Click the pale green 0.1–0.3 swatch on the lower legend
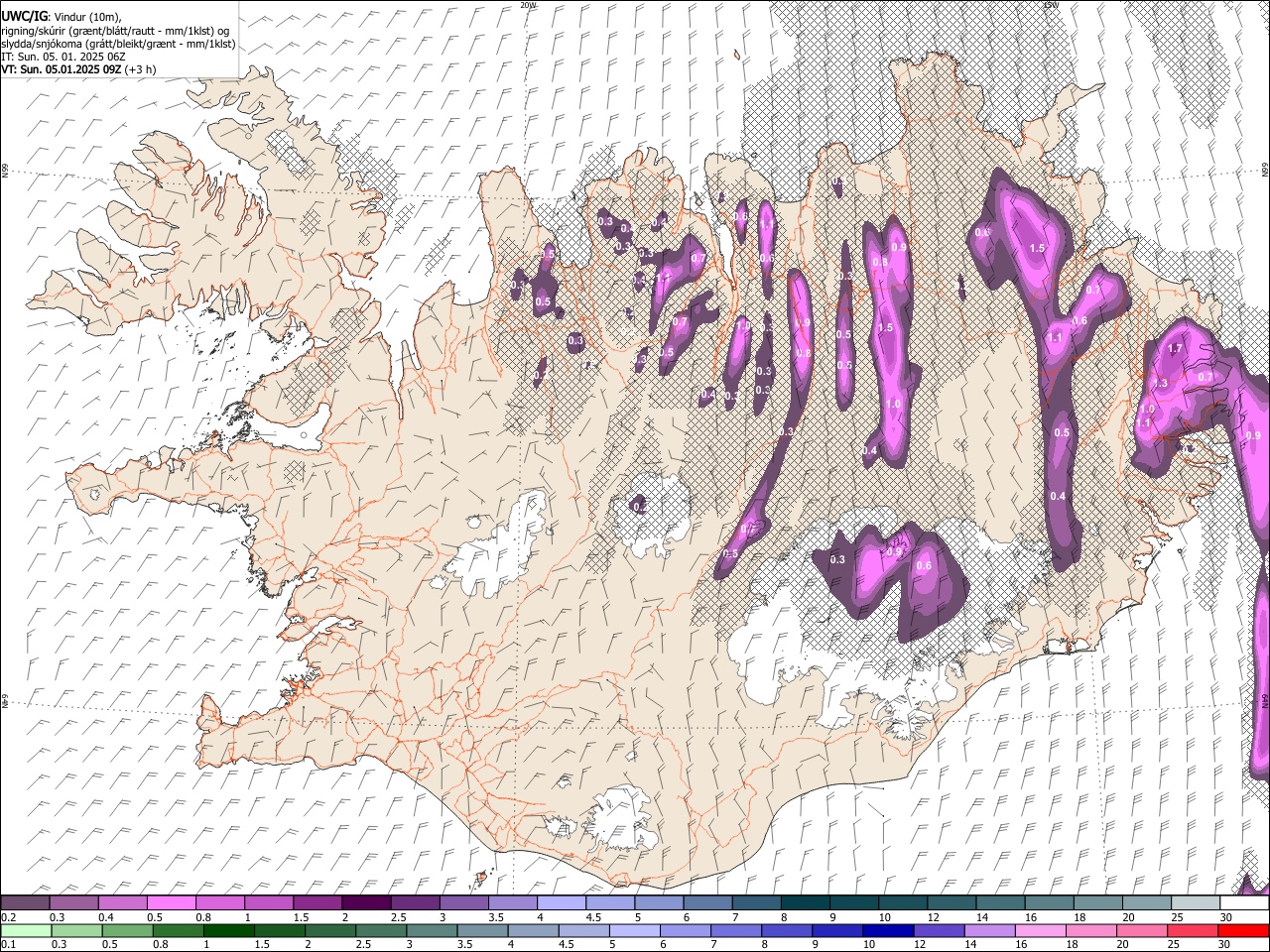The image size is (1270, 952). (x=26, y=930)
